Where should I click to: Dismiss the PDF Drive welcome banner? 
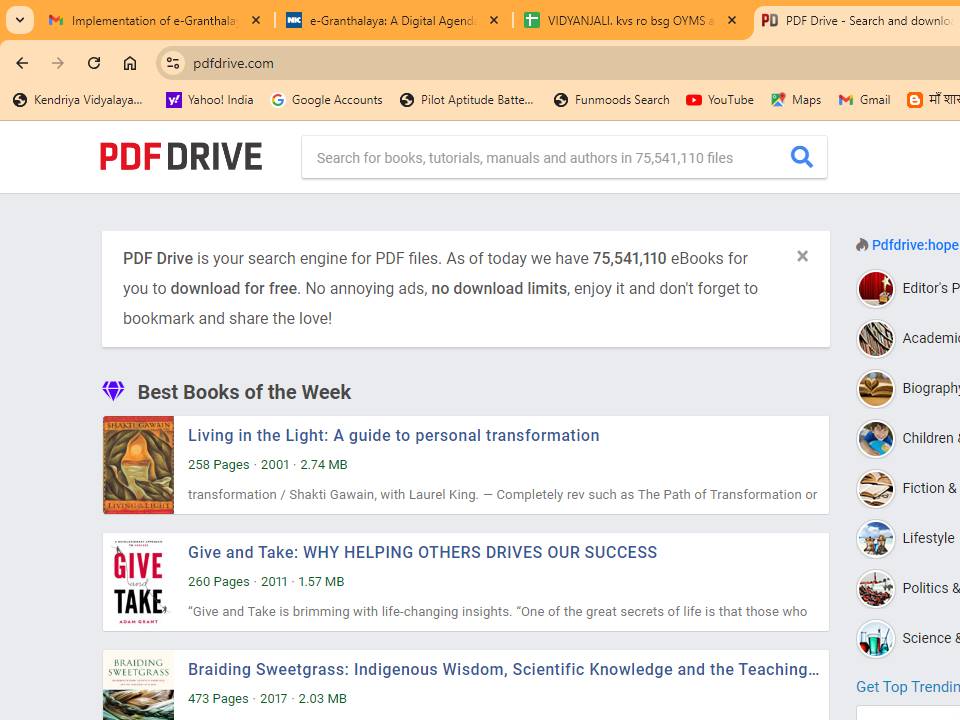tap(802, 257)
